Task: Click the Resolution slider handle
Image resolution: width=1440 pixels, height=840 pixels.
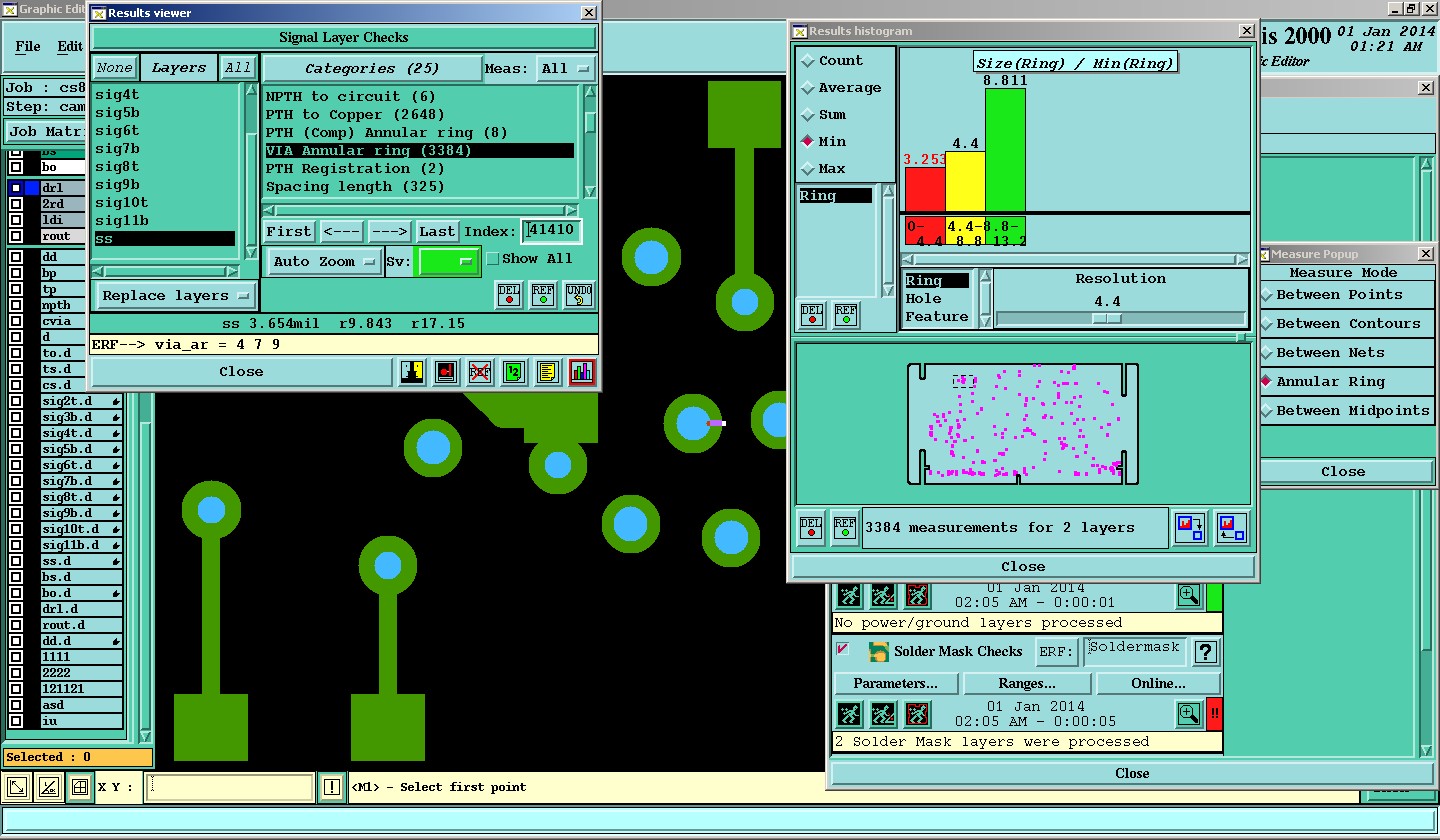Action: click(x=1106, y=318)
